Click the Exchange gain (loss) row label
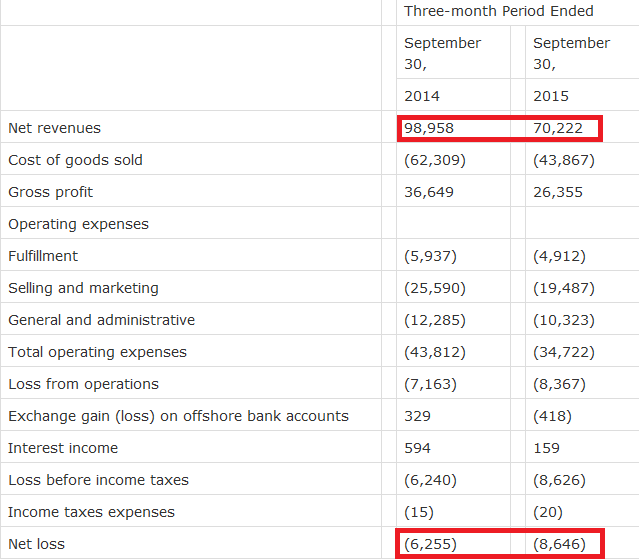 point(178,416)
